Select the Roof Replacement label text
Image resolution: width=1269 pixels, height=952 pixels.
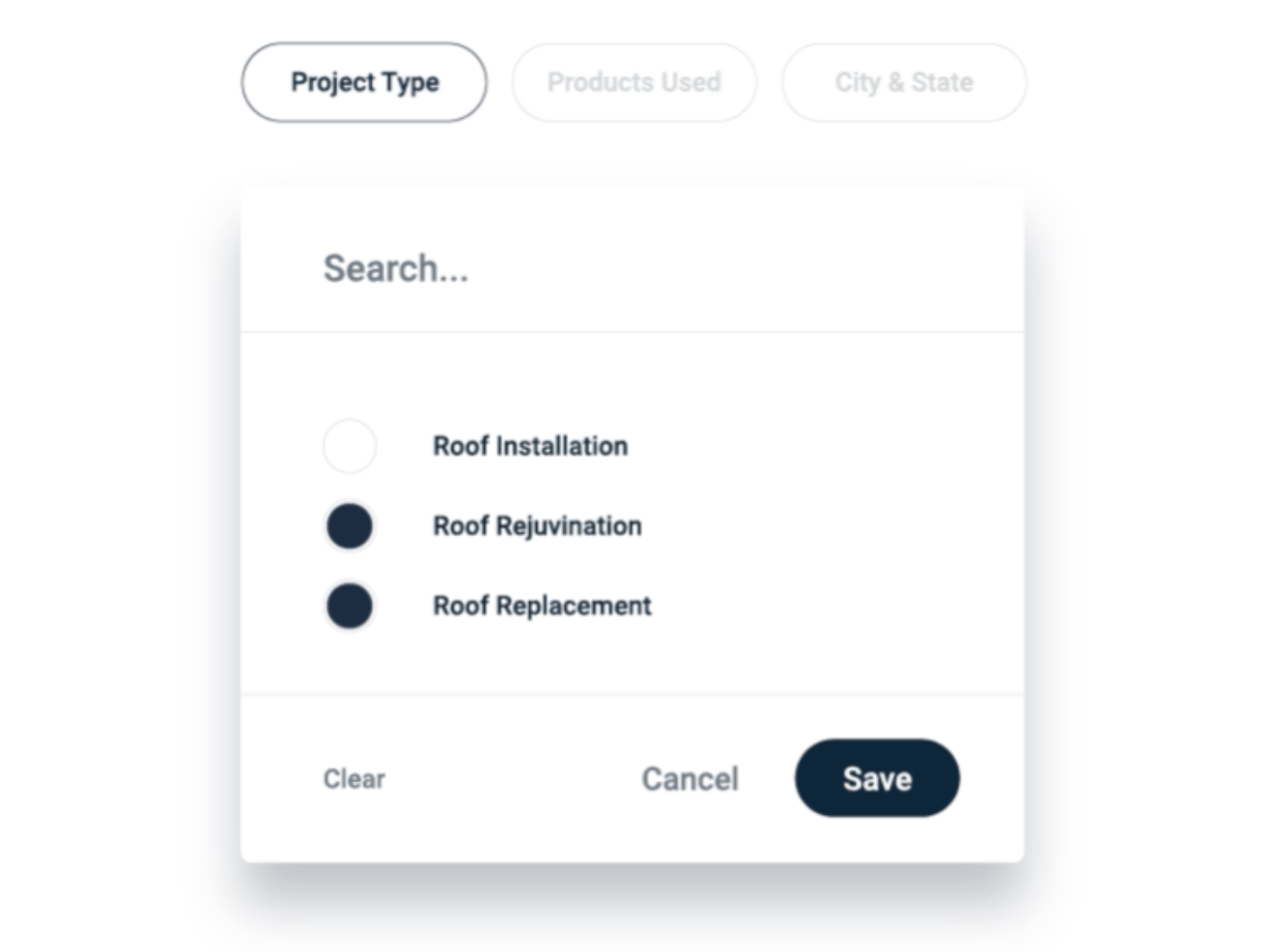pos(543,606)
